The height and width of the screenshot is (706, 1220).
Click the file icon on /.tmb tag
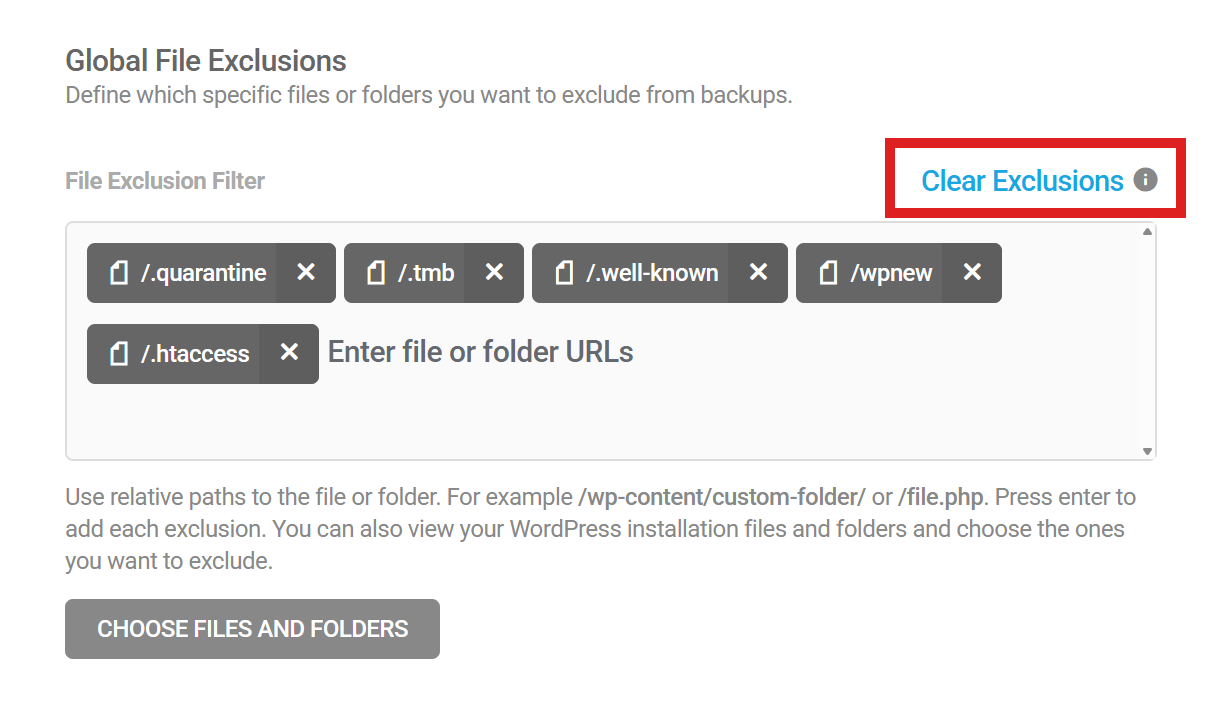click(x=377, y=272)
